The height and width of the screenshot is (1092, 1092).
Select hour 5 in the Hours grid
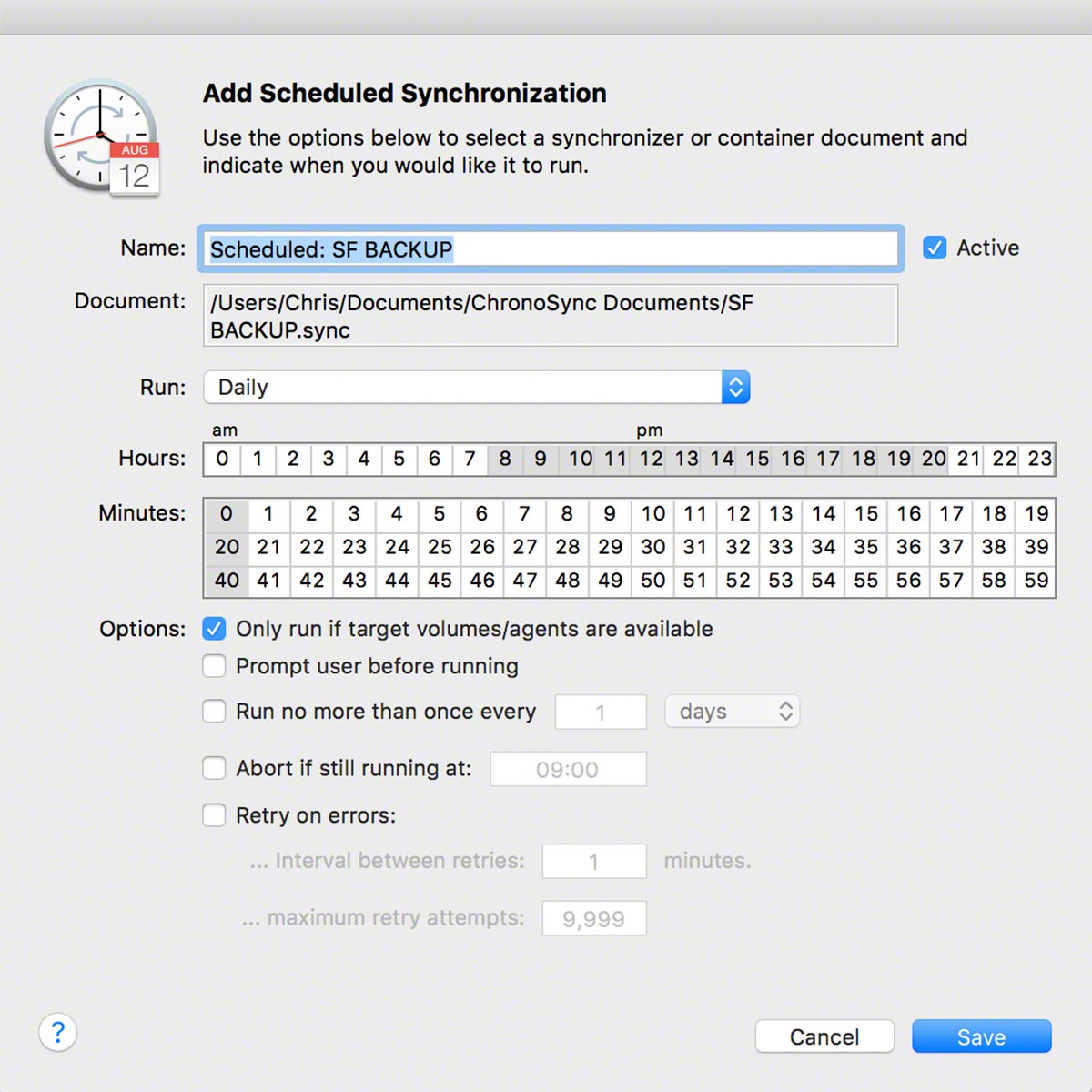coord(399,459)
